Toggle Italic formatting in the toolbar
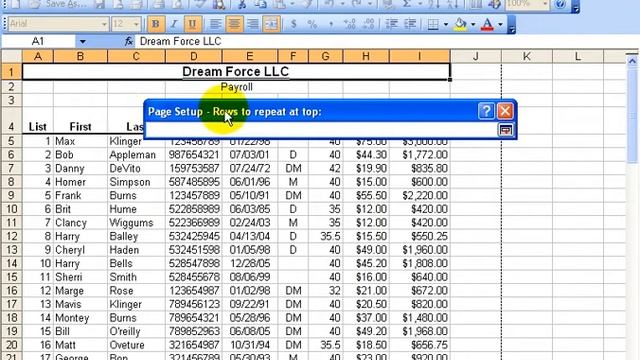The height and width of the screenshot is (360, 640). [174, 24]
